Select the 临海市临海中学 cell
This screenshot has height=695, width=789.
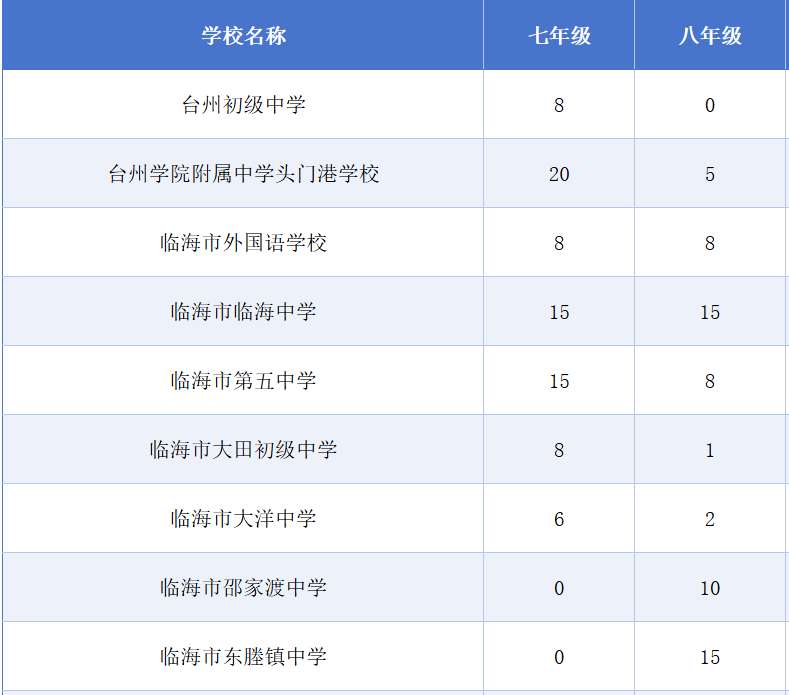243,312
